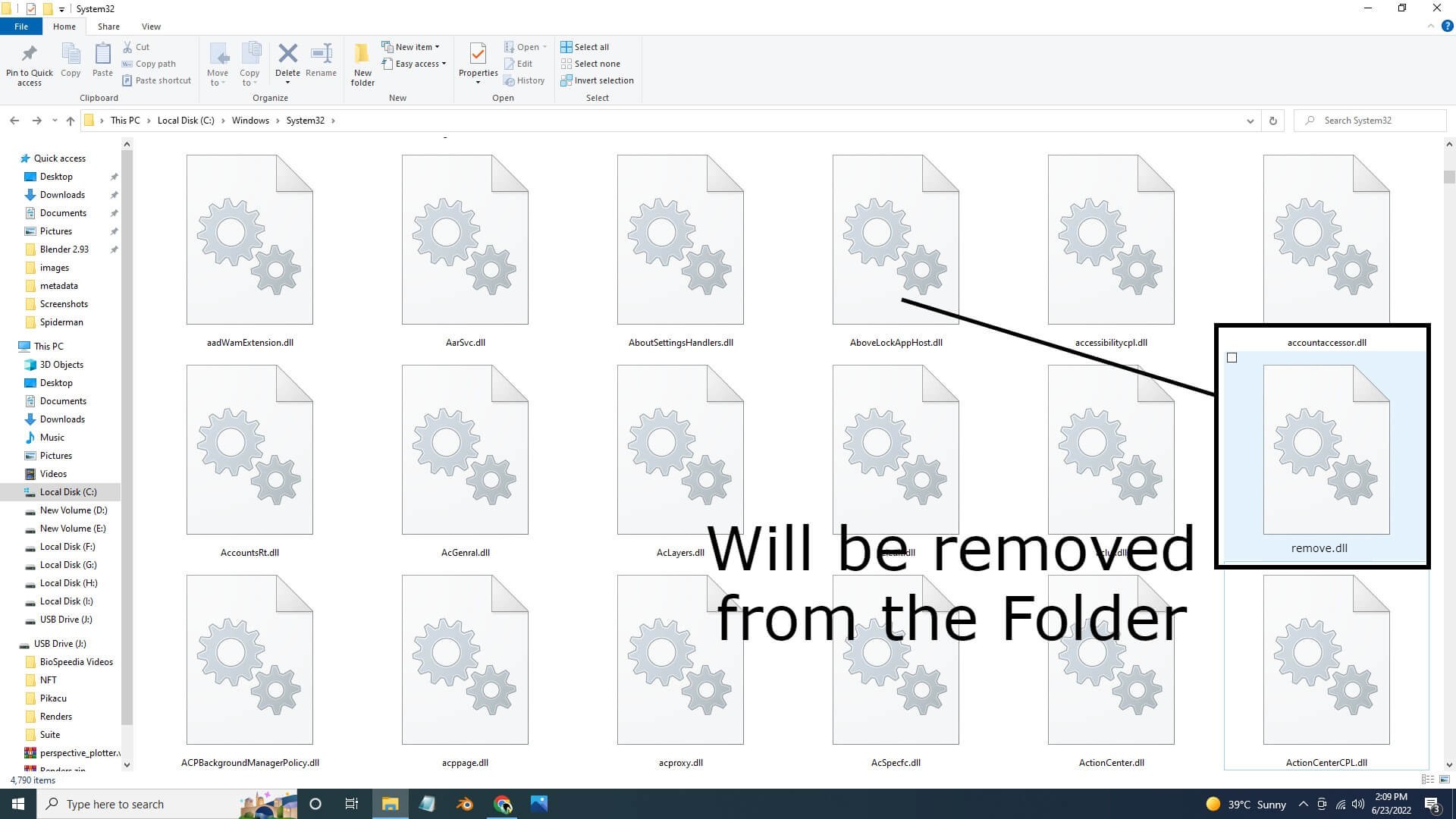Screen dimensions: 1456x819
Task: Click Select none button in Select group
Action: pyautogui.click(x=598, y=63)
